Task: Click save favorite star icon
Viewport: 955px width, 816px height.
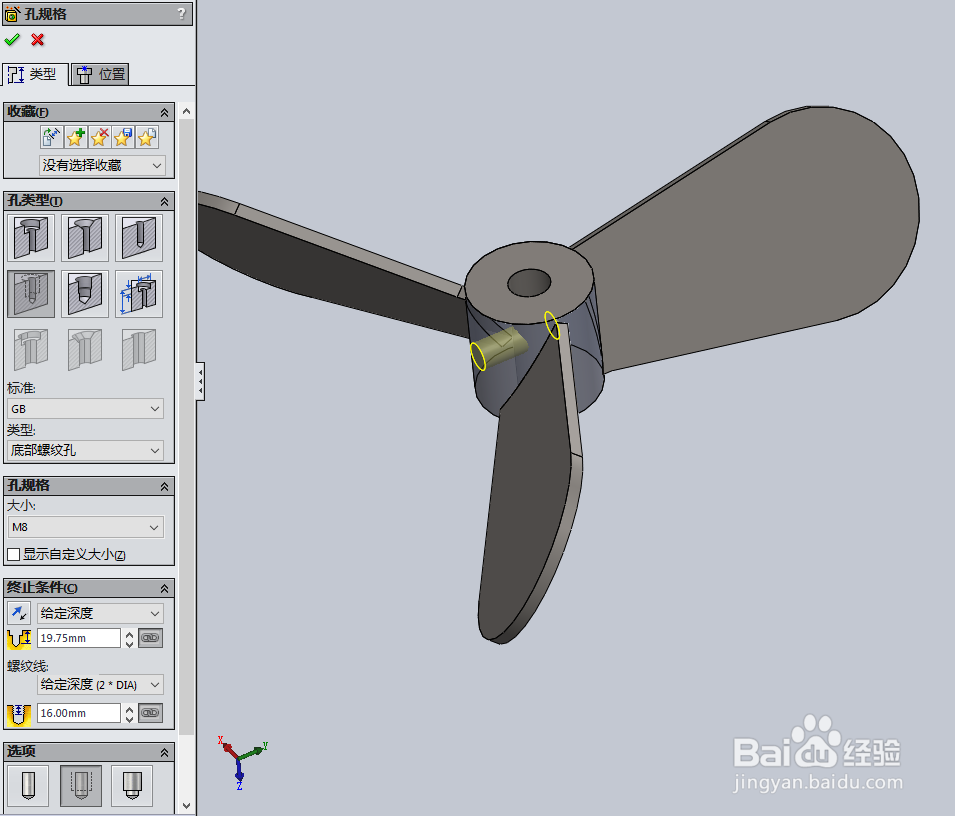Action: 123,137
